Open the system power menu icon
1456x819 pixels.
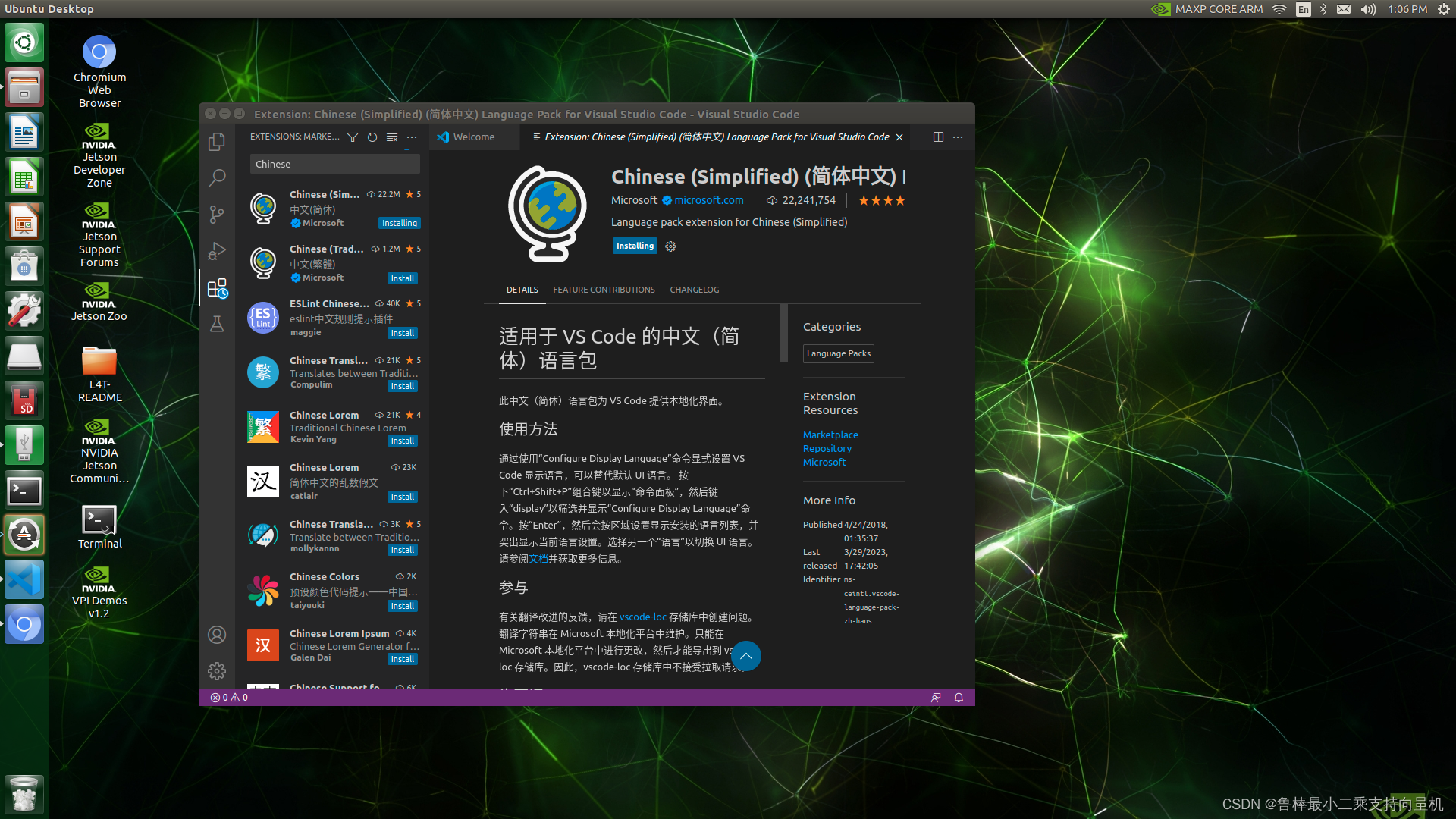(x=1444, y=9)
